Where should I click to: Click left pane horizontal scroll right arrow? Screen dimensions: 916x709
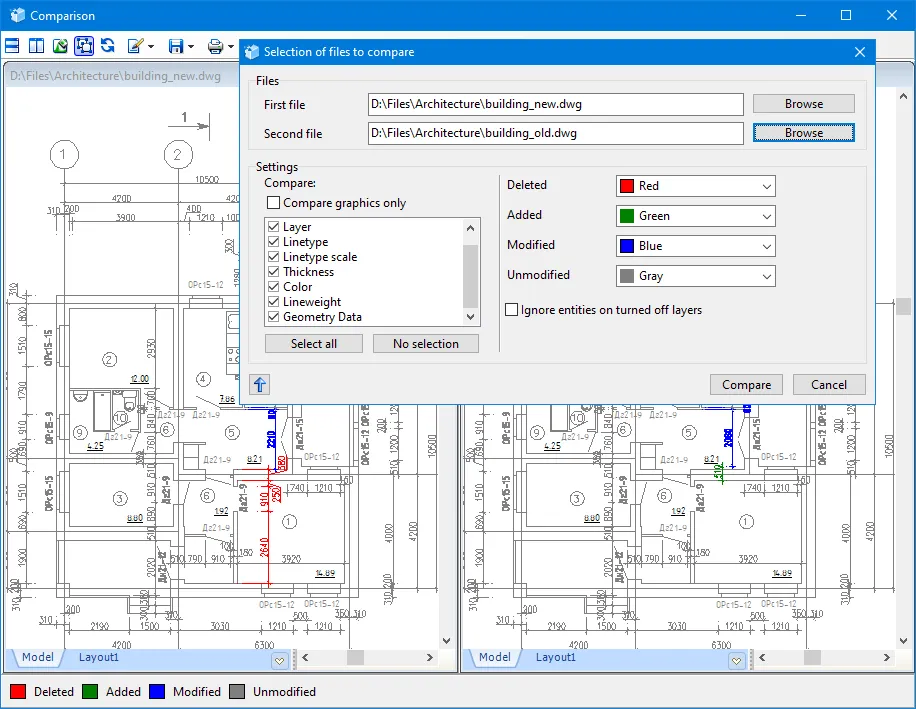tap(430, 657)
